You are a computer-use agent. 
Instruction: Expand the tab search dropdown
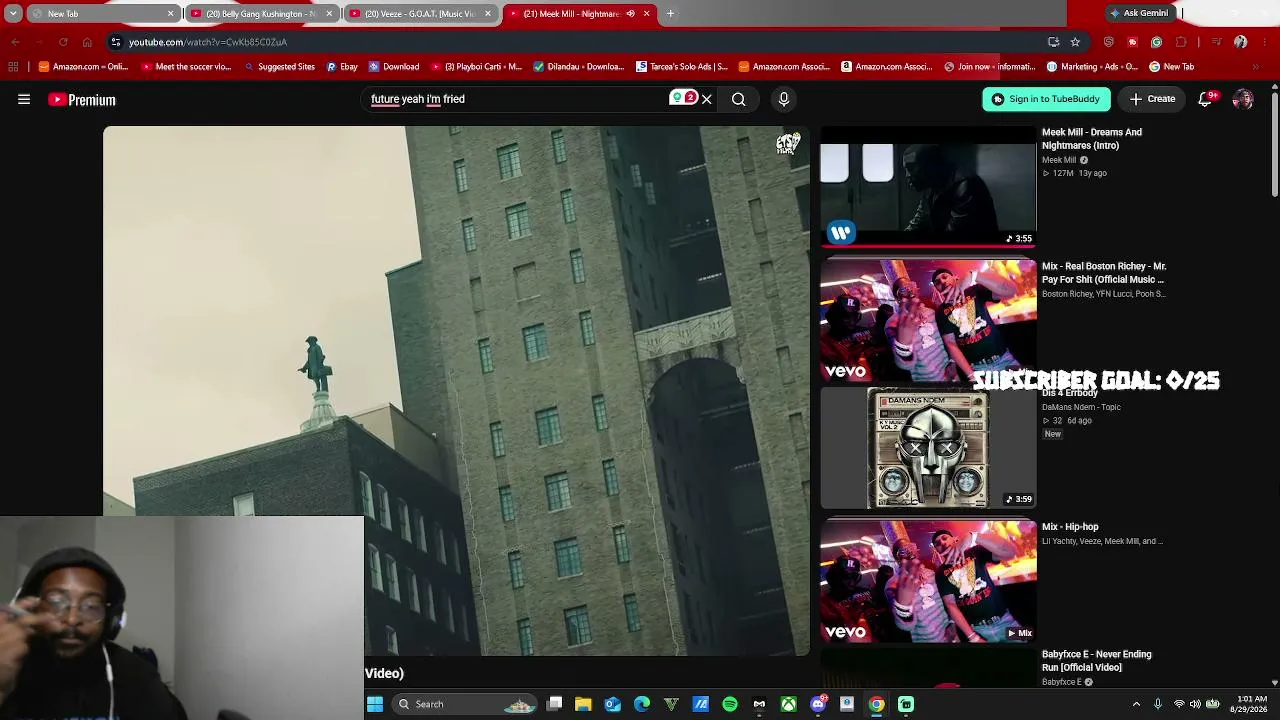click(x=13, y=14)
